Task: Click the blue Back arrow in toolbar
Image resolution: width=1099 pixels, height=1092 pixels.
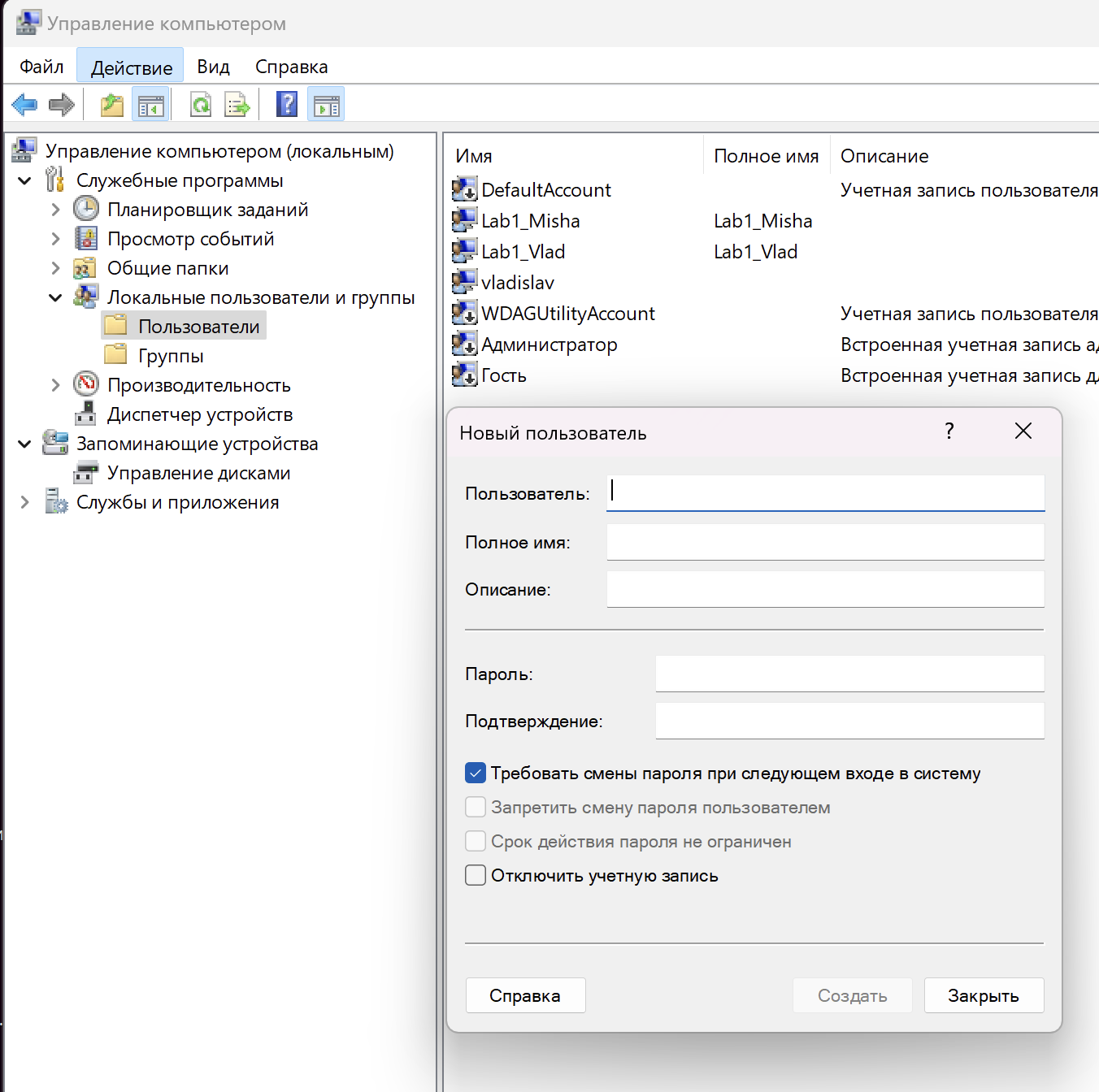Action: point(24,105)
